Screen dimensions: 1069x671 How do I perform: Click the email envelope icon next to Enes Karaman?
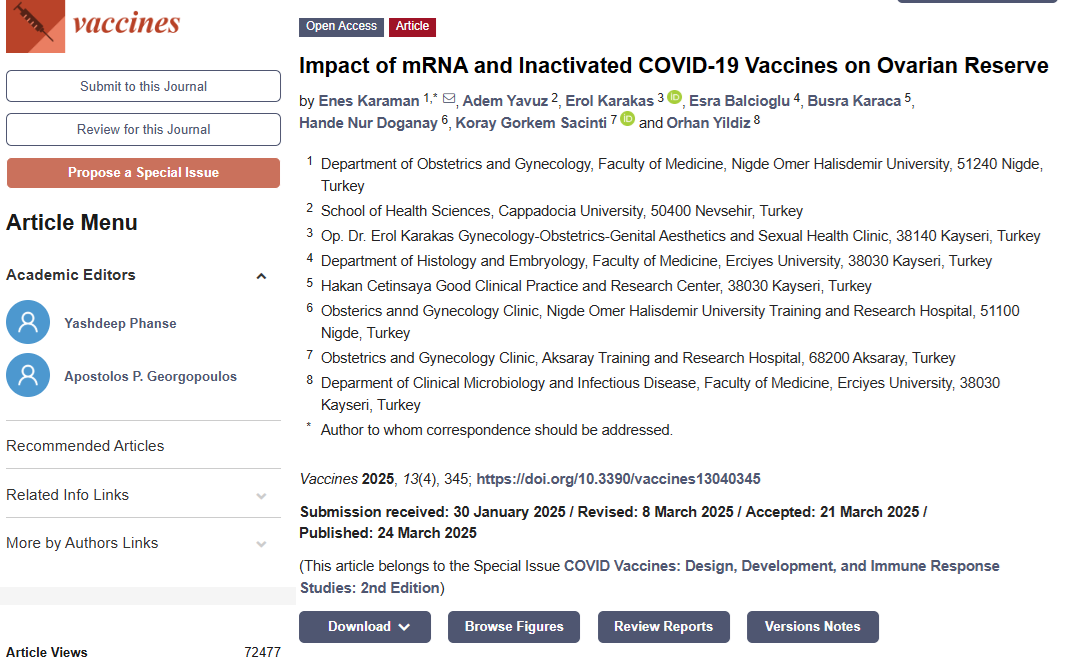[x=449, y=99]
